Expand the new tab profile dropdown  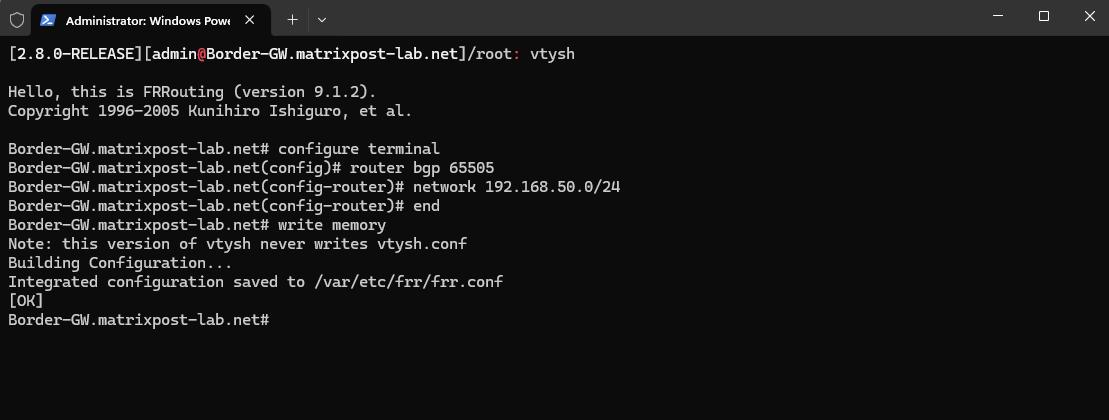click(322, 20)
